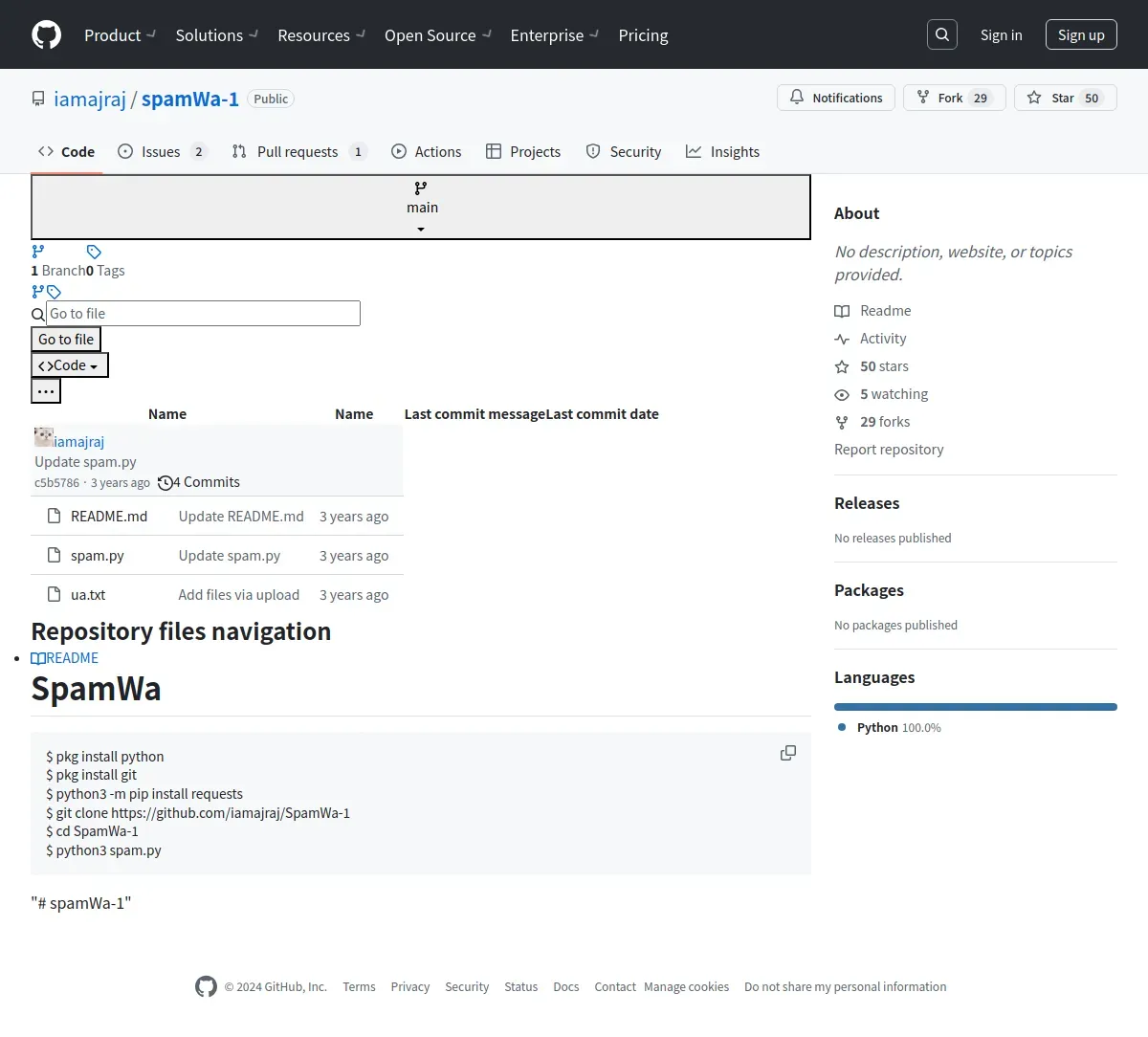Switch to the Code tab
This screenshot has height=1037, width=1148.
click(x=66, y=151)
